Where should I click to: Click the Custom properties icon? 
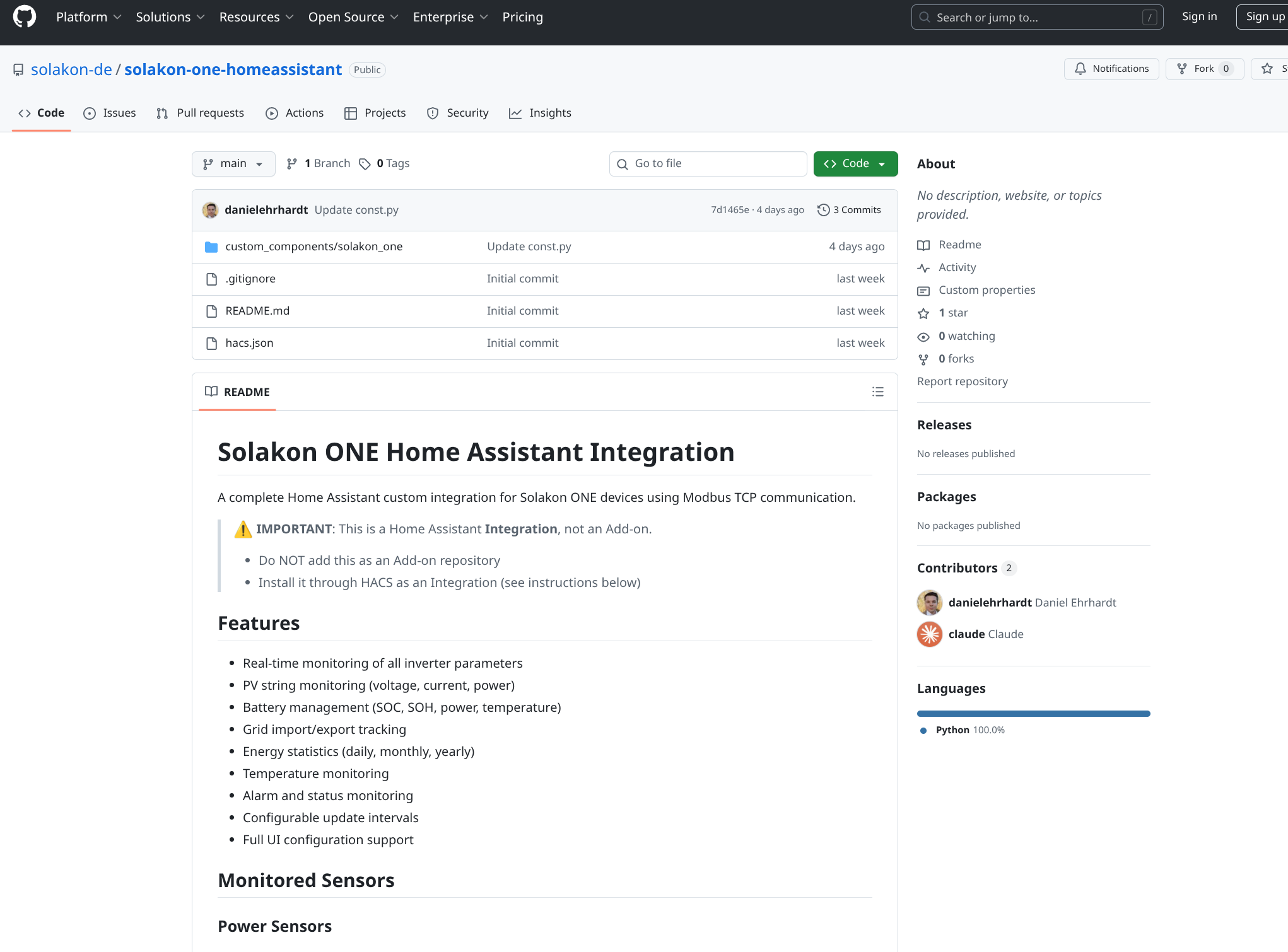click(923, 291)
